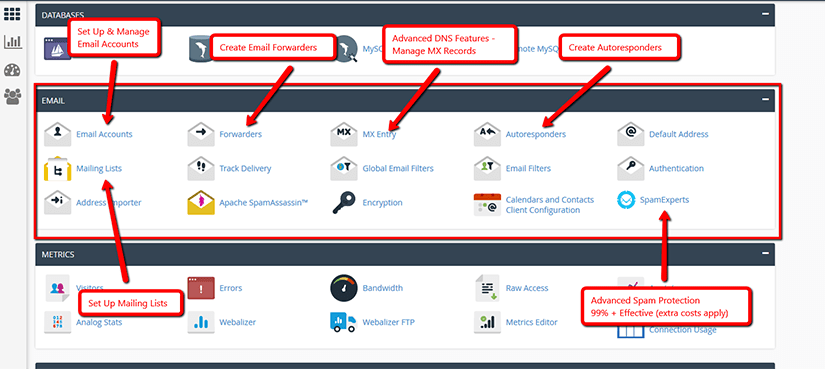Open the Bandwidth metrics link
The height and width of the screenshot is (369, 825).
(383, 288)
